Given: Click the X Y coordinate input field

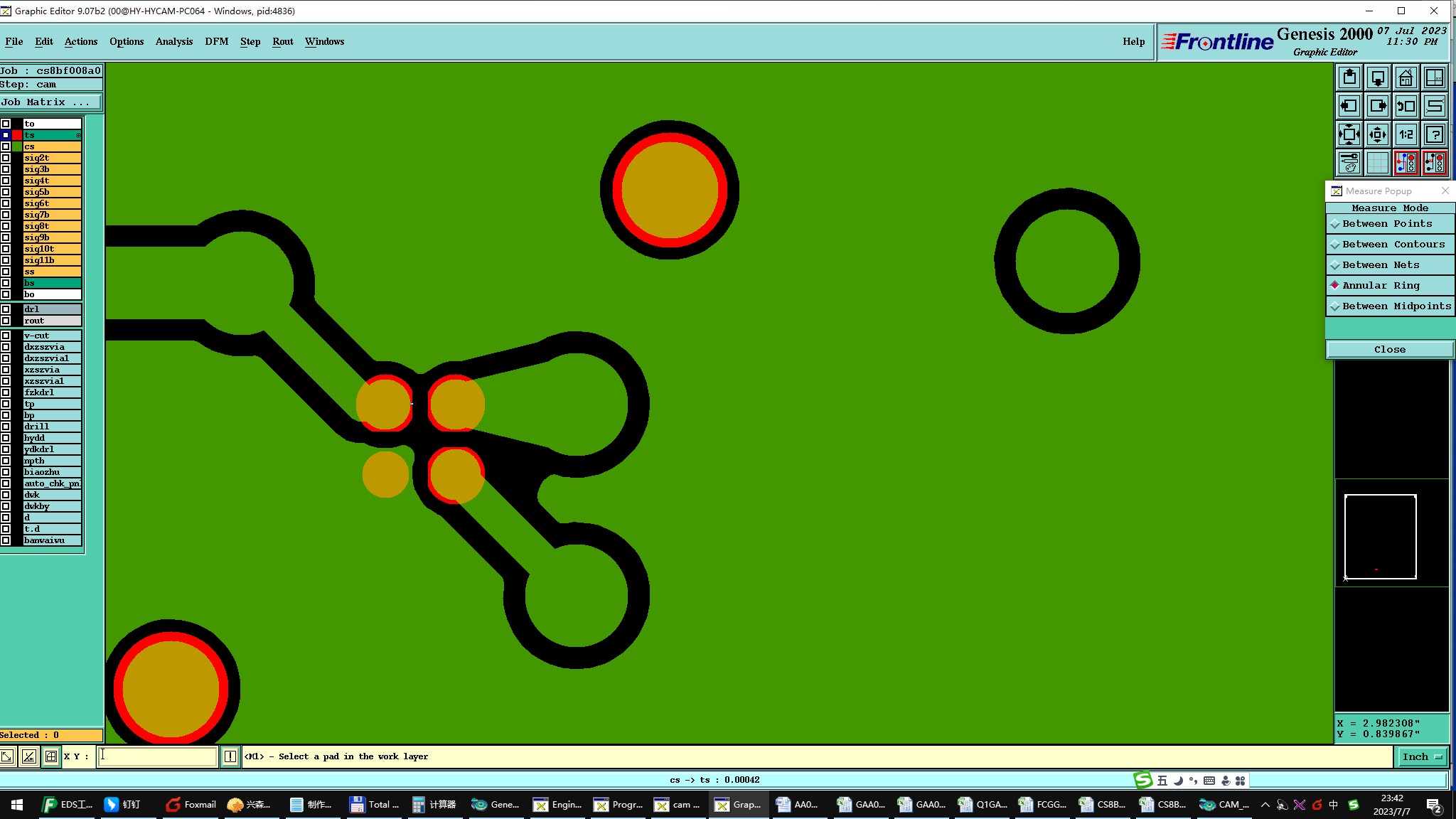Looking at the screenshot, I should [156, 756].
